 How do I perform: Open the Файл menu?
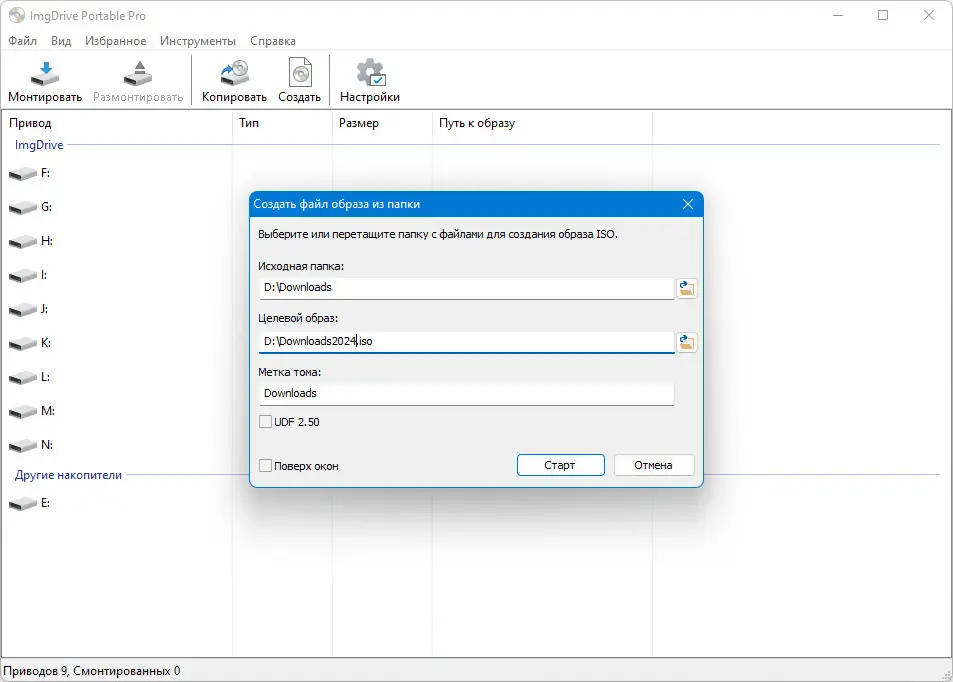22,41
